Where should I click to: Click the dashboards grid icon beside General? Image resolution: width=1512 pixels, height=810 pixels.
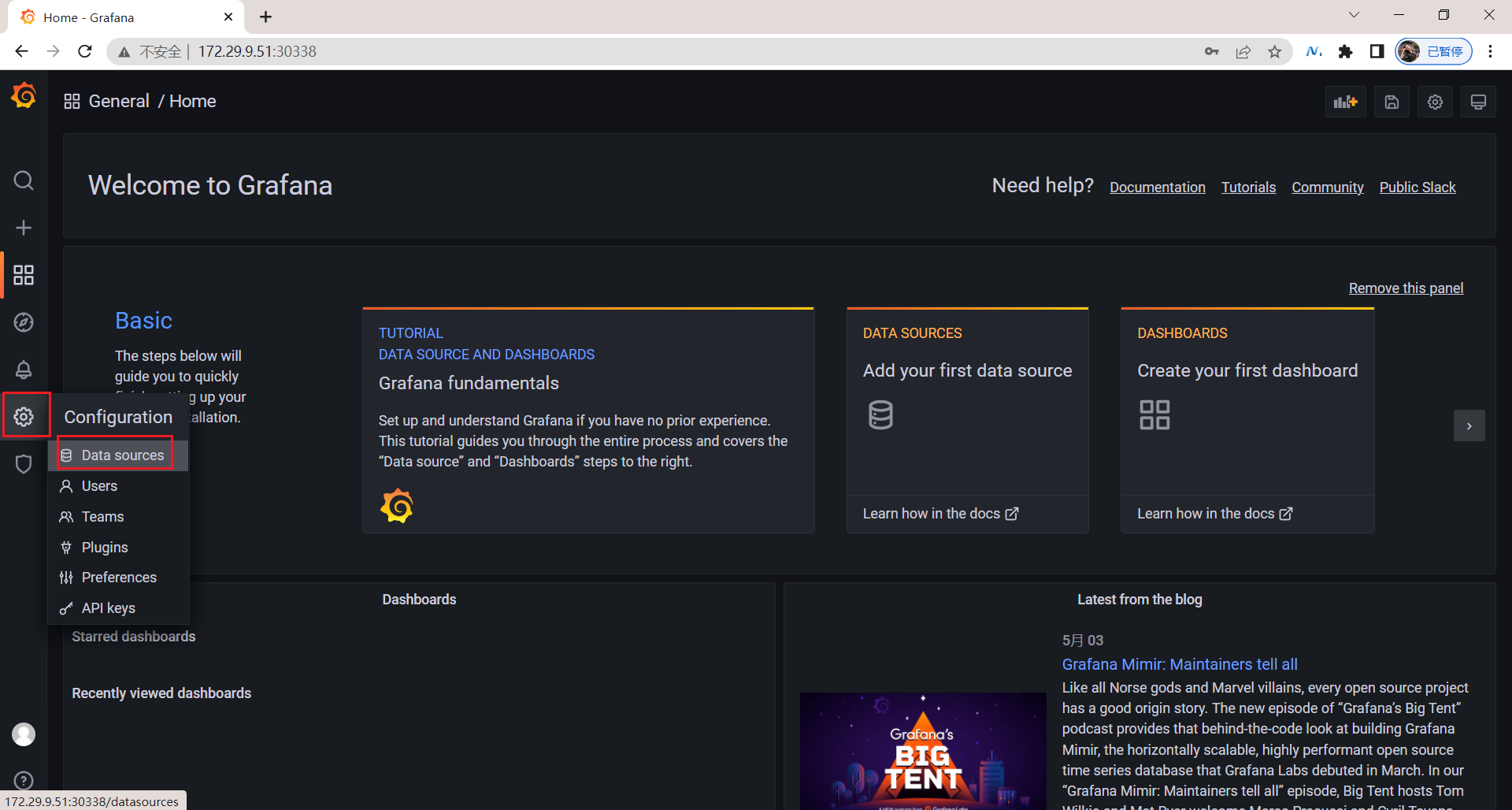(72, 102)
